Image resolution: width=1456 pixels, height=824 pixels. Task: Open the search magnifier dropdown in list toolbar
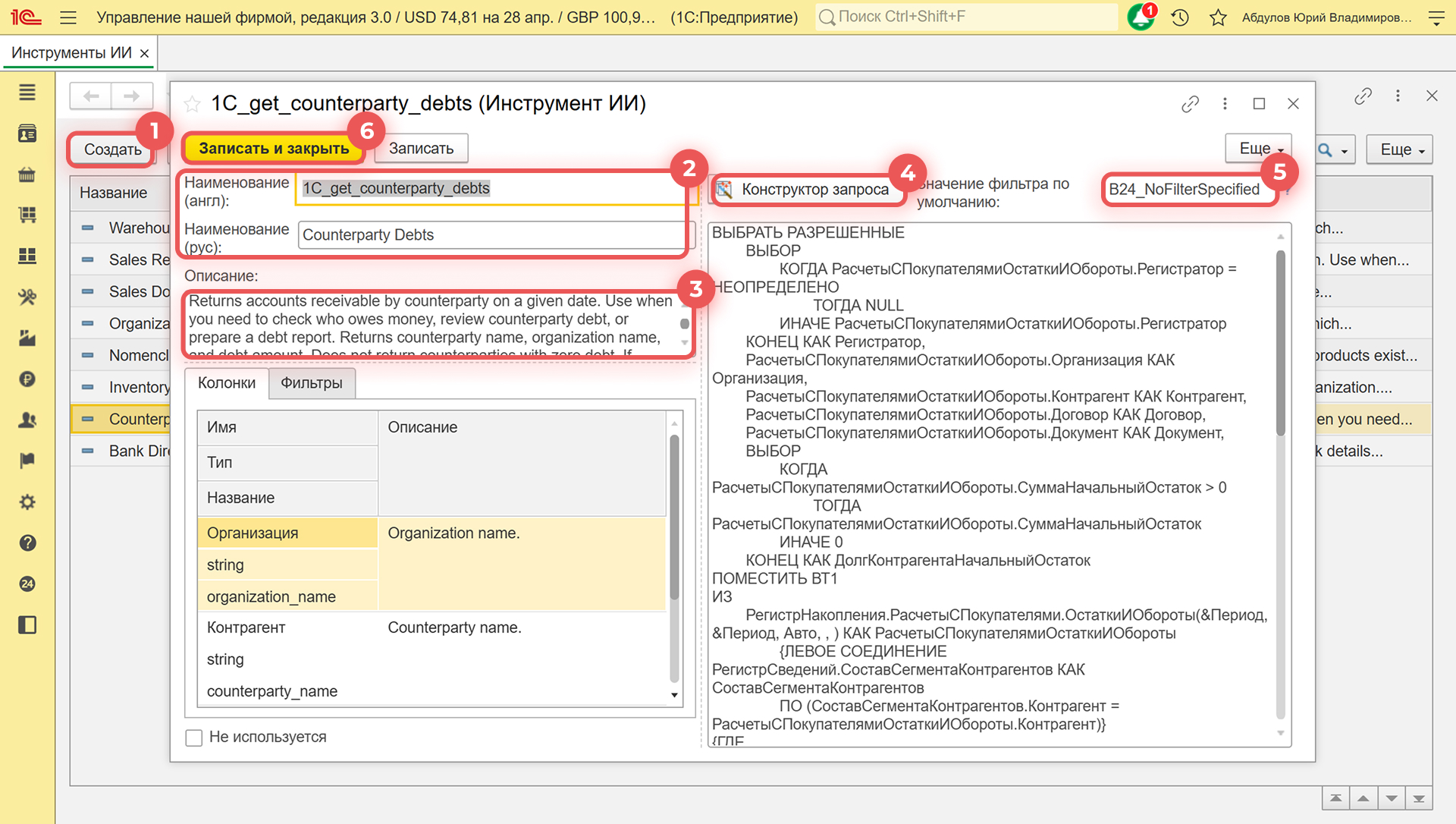(1334, 150)
